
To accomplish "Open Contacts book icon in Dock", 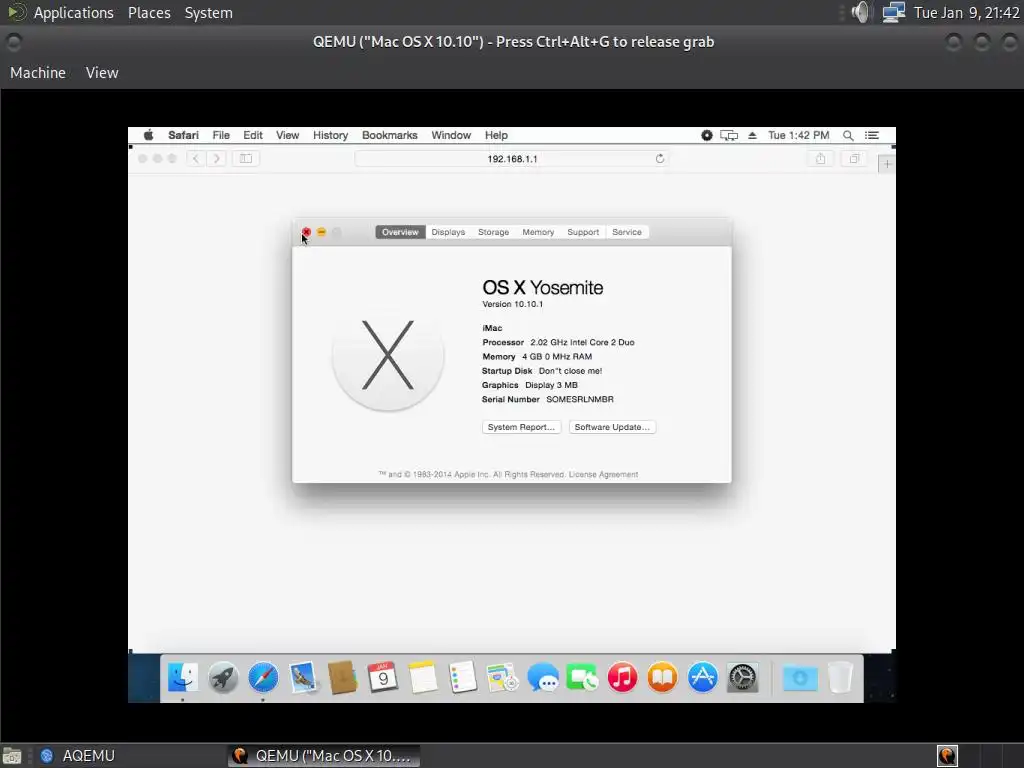I will [x=343, y=677].
